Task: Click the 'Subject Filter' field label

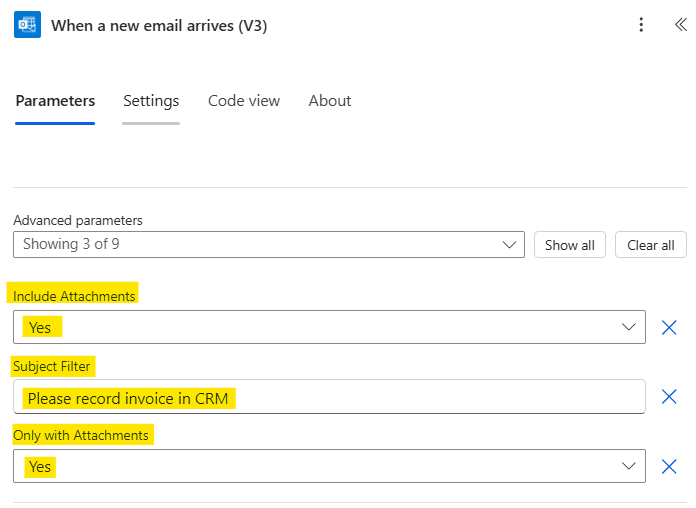Action: [54, 366]
